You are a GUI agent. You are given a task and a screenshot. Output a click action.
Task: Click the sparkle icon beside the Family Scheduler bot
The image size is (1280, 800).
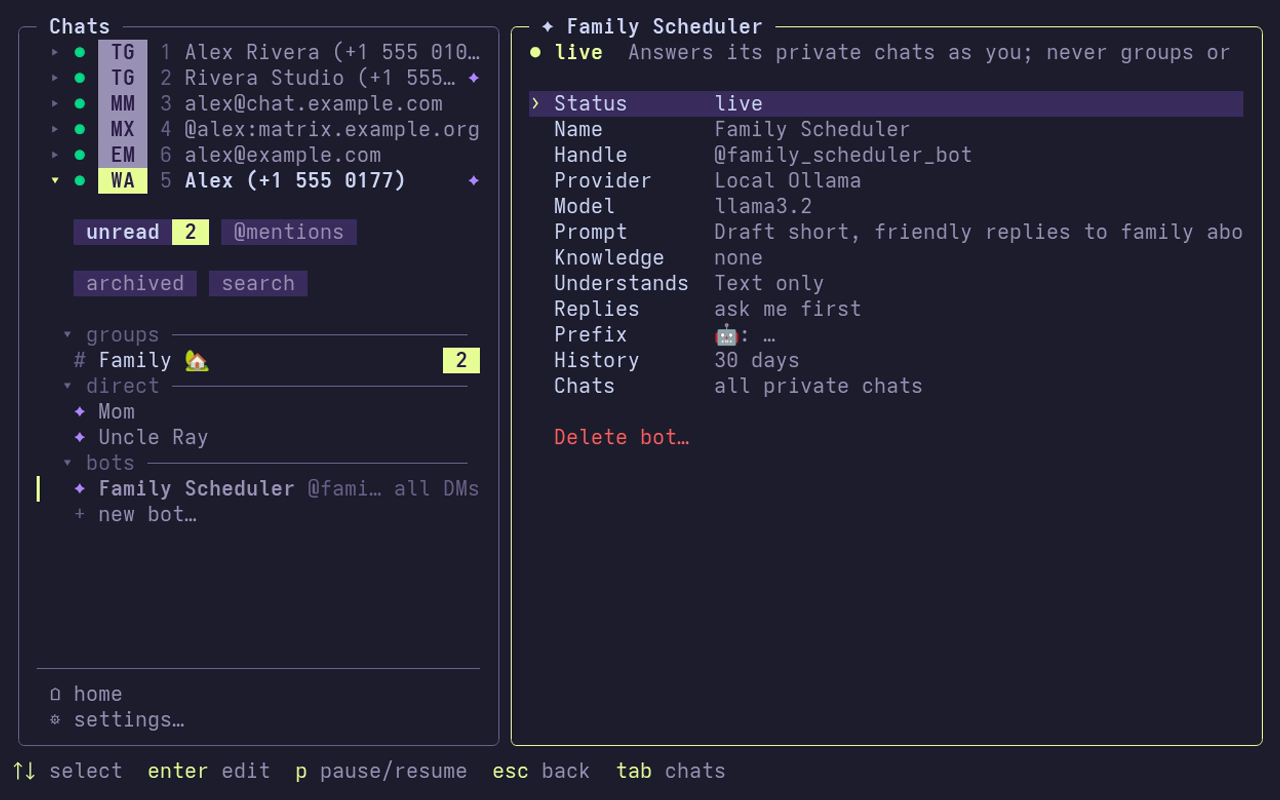tap(80, 489)
